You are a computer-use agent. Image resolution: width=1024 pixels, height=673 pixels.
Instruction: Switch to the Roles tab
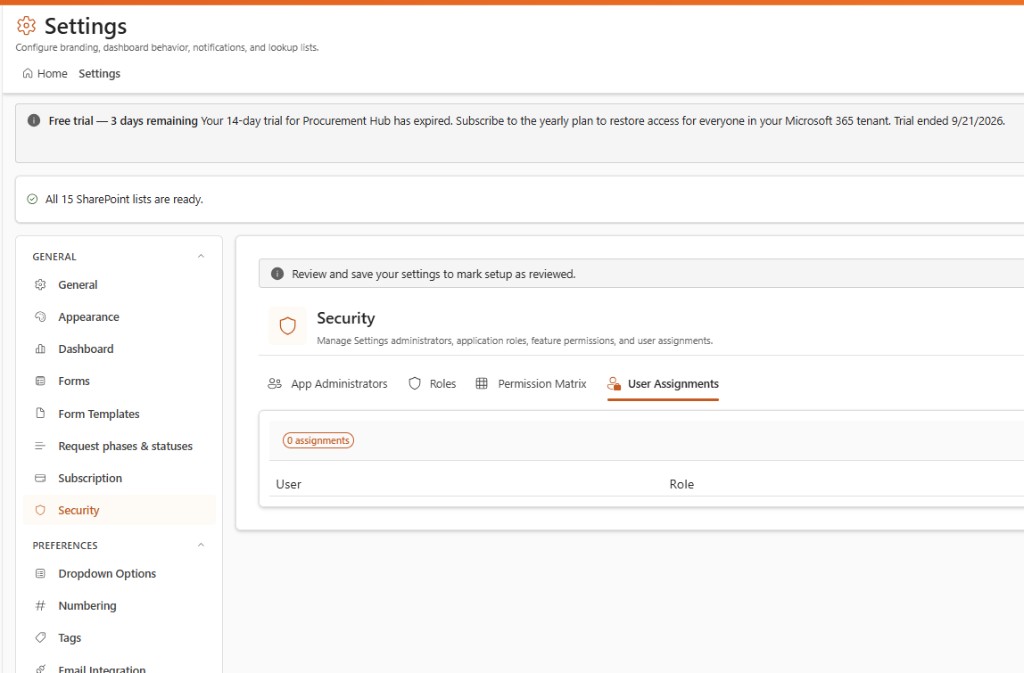(x=432, y=384)
